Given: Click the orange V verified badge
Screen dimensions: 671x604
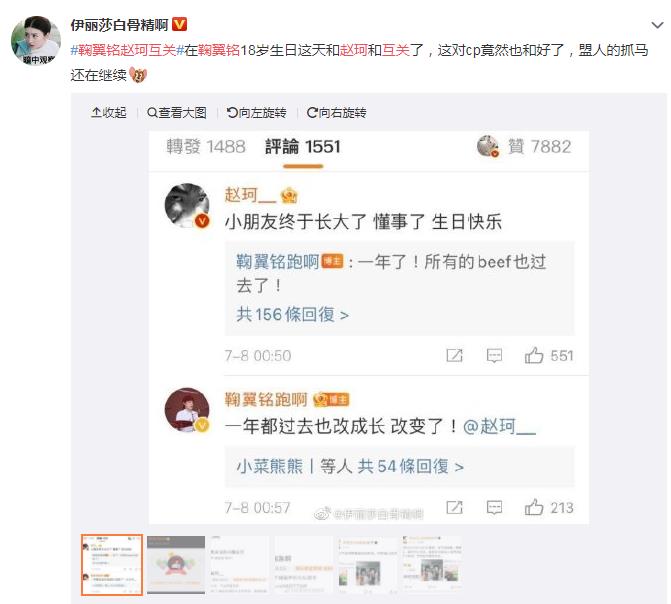Looking at the screenshot, I should [179, 24].
